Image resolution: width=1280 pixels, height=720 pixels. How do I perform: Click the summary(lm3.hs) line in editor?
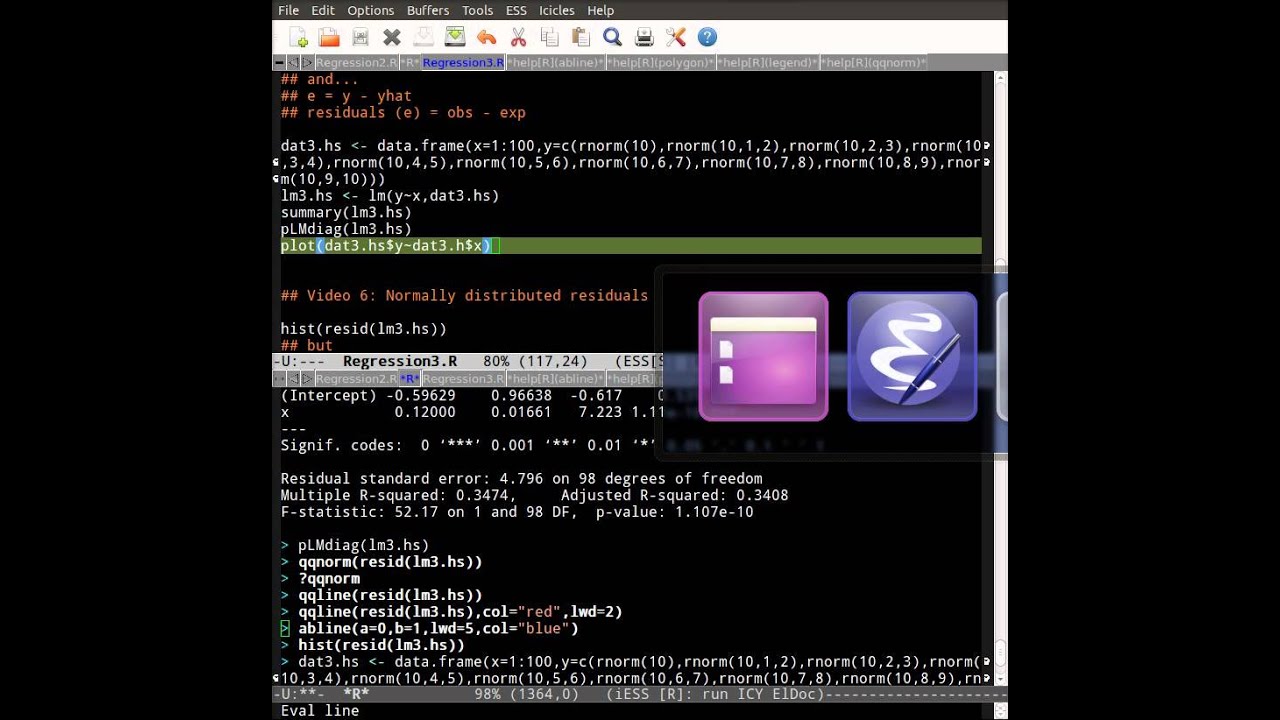346,212
